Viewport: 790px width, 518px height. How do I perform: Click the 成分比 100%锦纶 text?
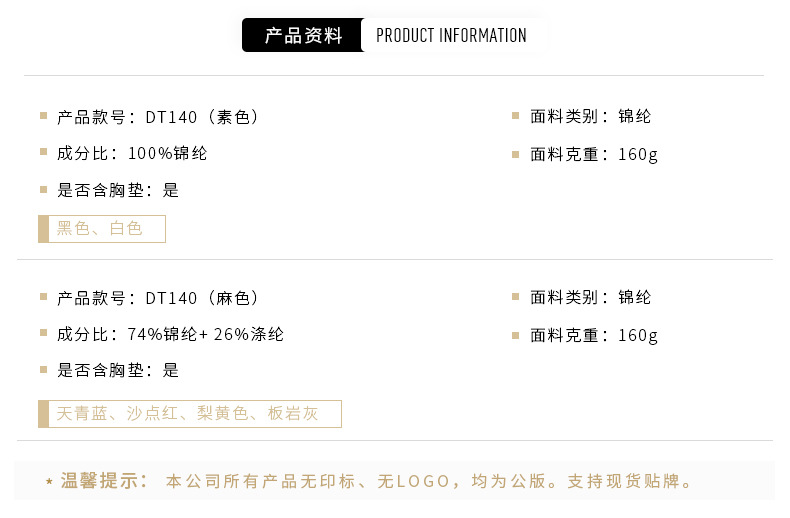pos(132,153)
